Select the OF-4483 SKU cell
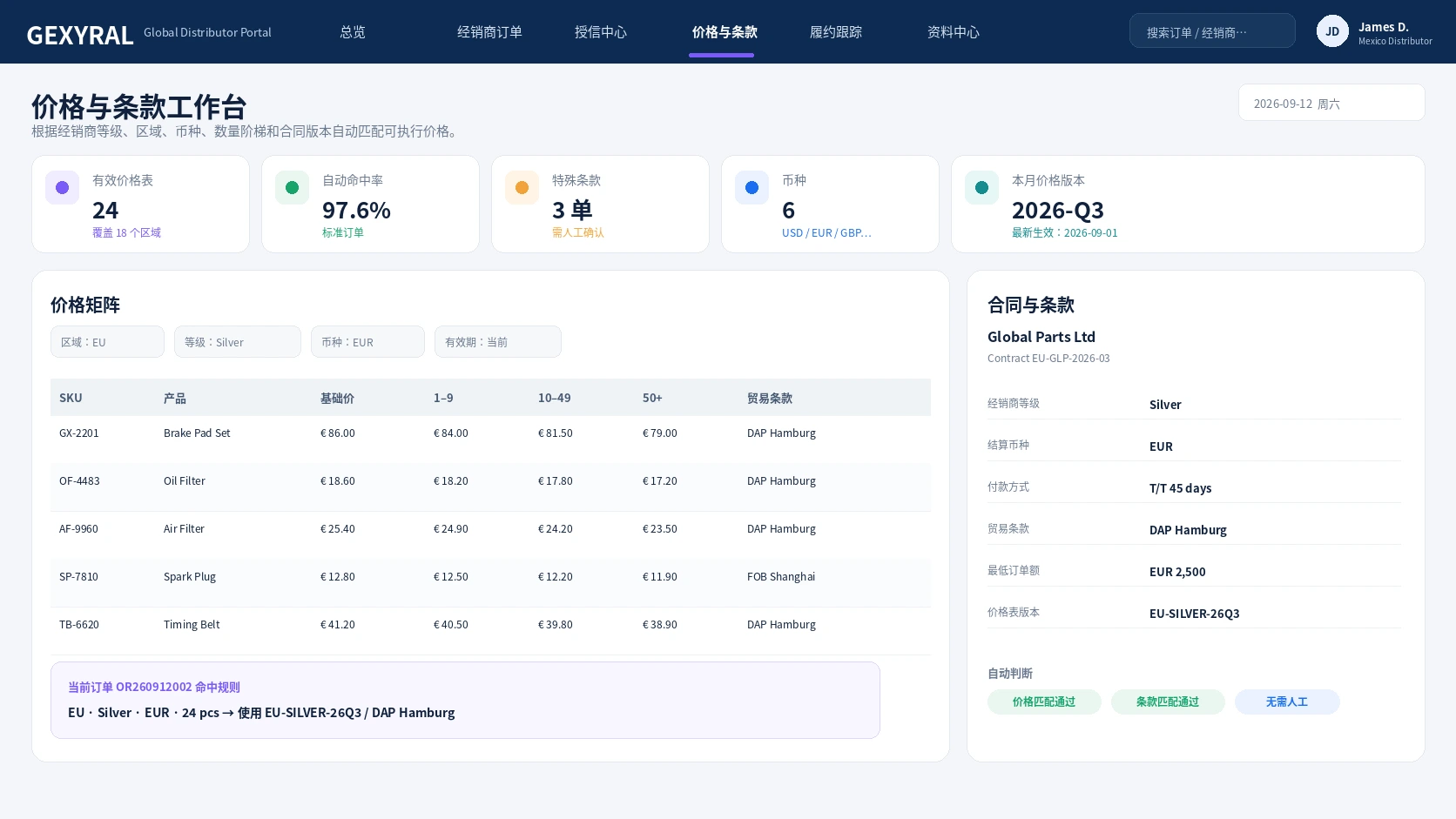 point(79,480)
